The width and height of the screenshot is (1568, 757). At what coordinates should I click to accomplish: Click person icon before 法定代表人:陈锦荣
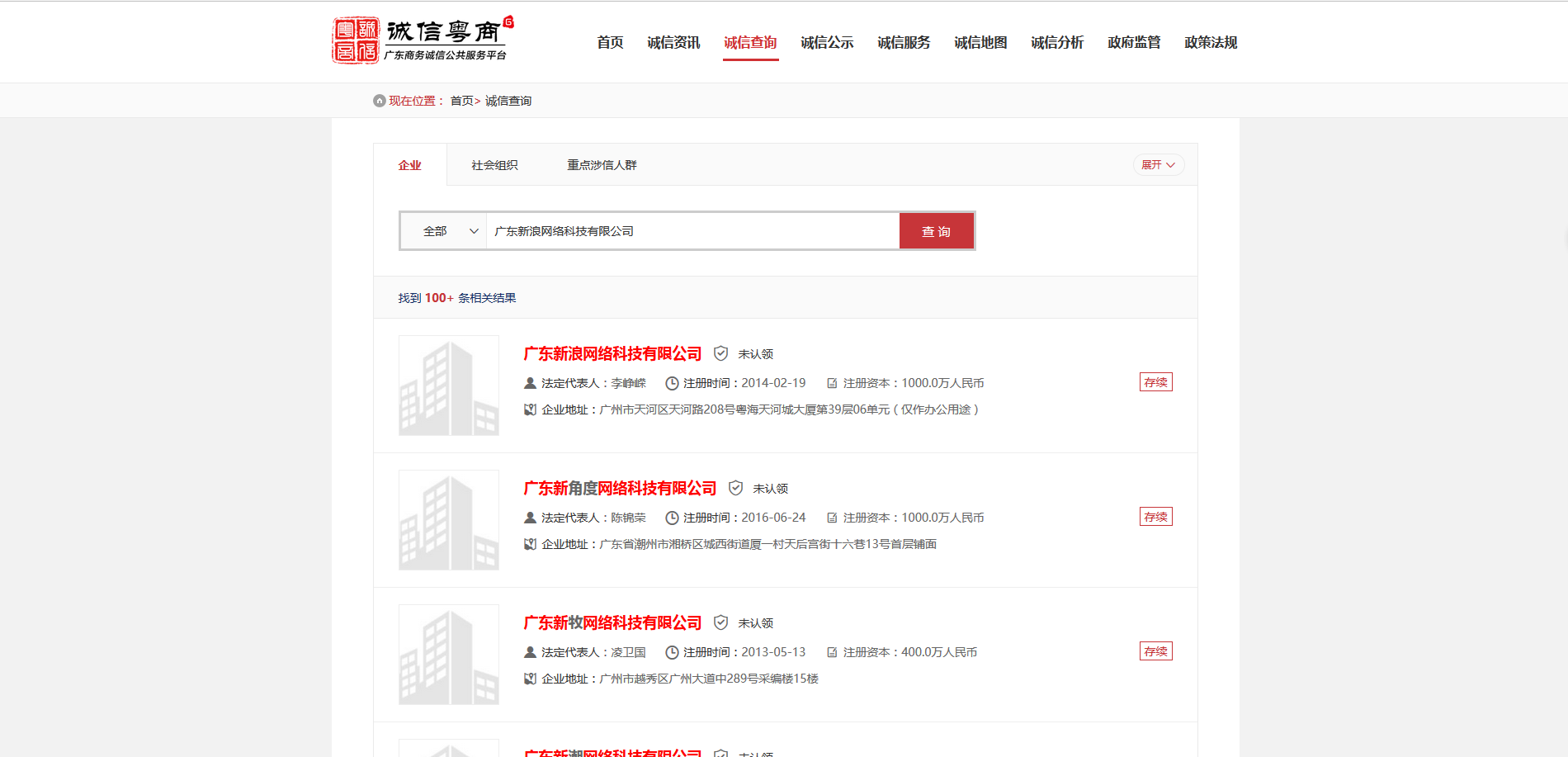531,518
